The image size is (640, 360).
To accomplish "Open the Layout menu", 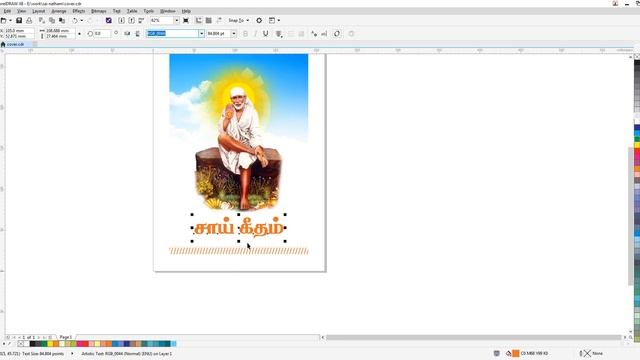I will (x=39, y=11).
